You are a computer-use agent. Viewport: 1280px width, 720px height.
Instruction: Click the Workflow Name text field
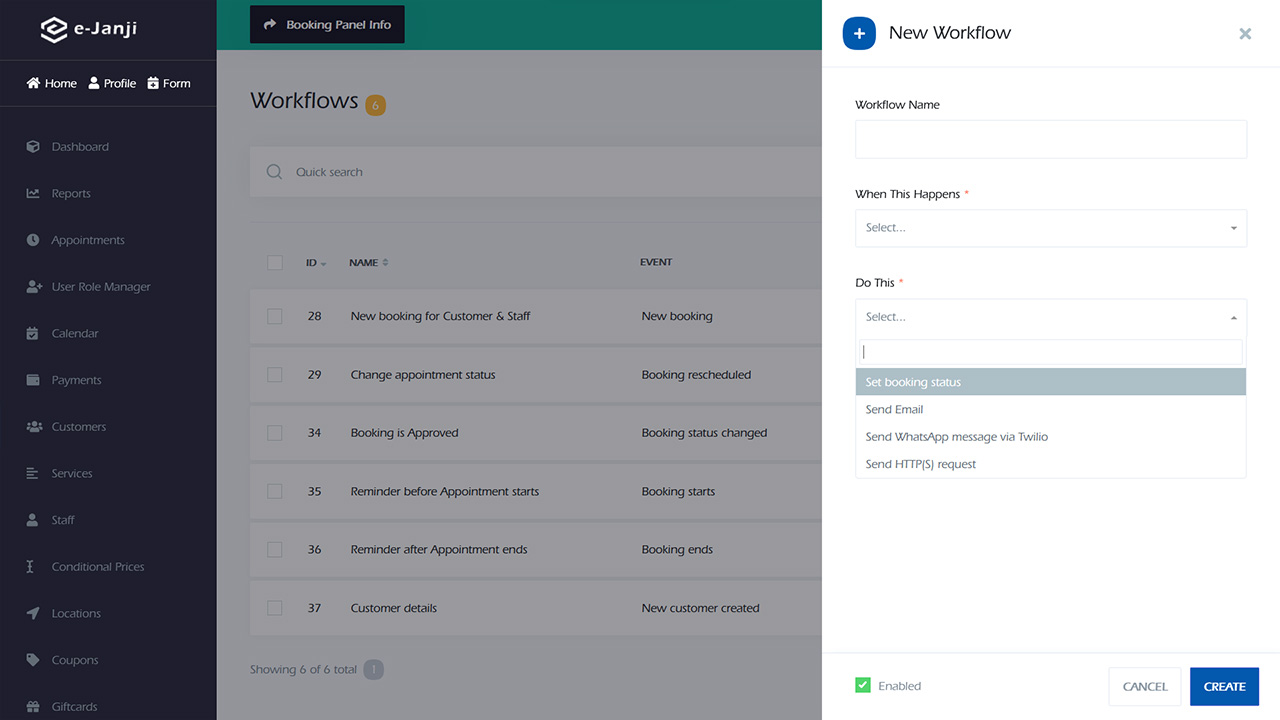[1050, 139]
